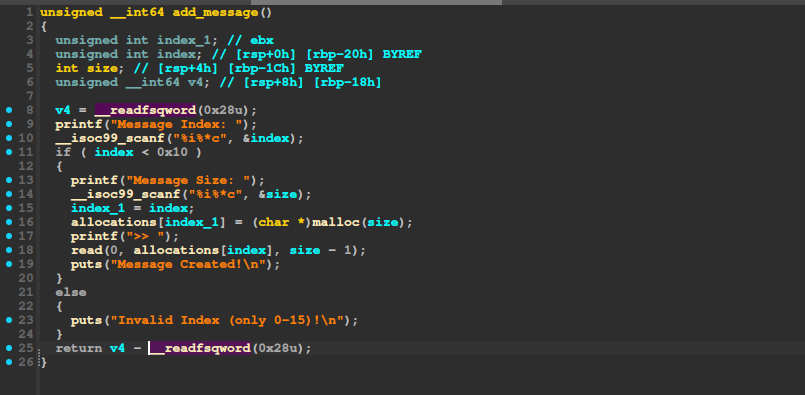Click the malloc call on line 16
This screenshot has width=805, height=395.
[x=332, y=222]
